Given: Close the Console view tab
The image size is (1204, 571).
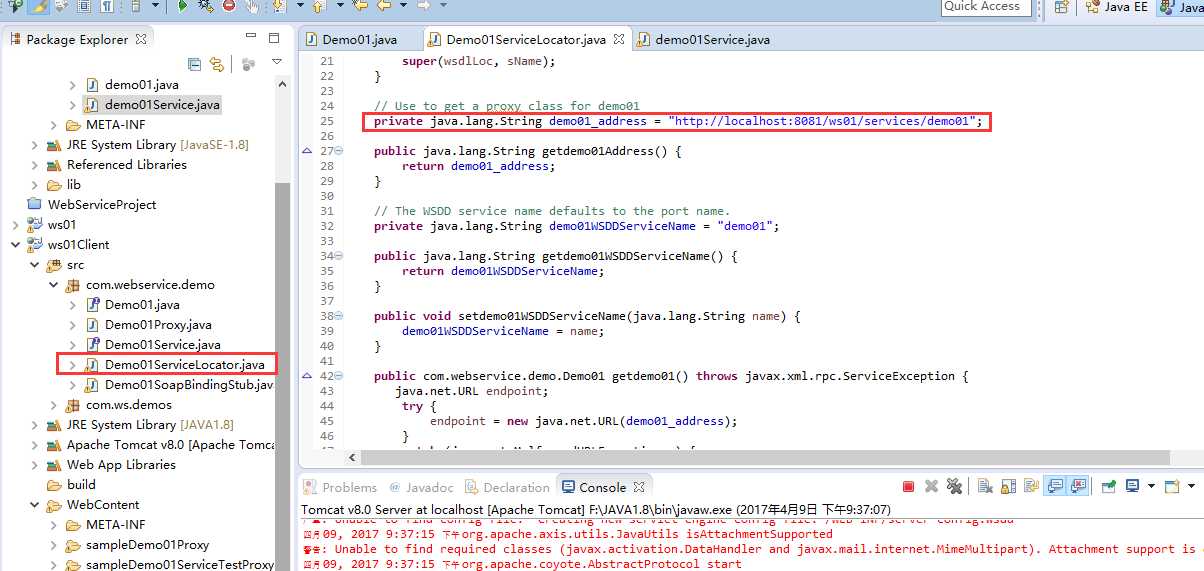Looking at the screenshot, I should point(638,487).
